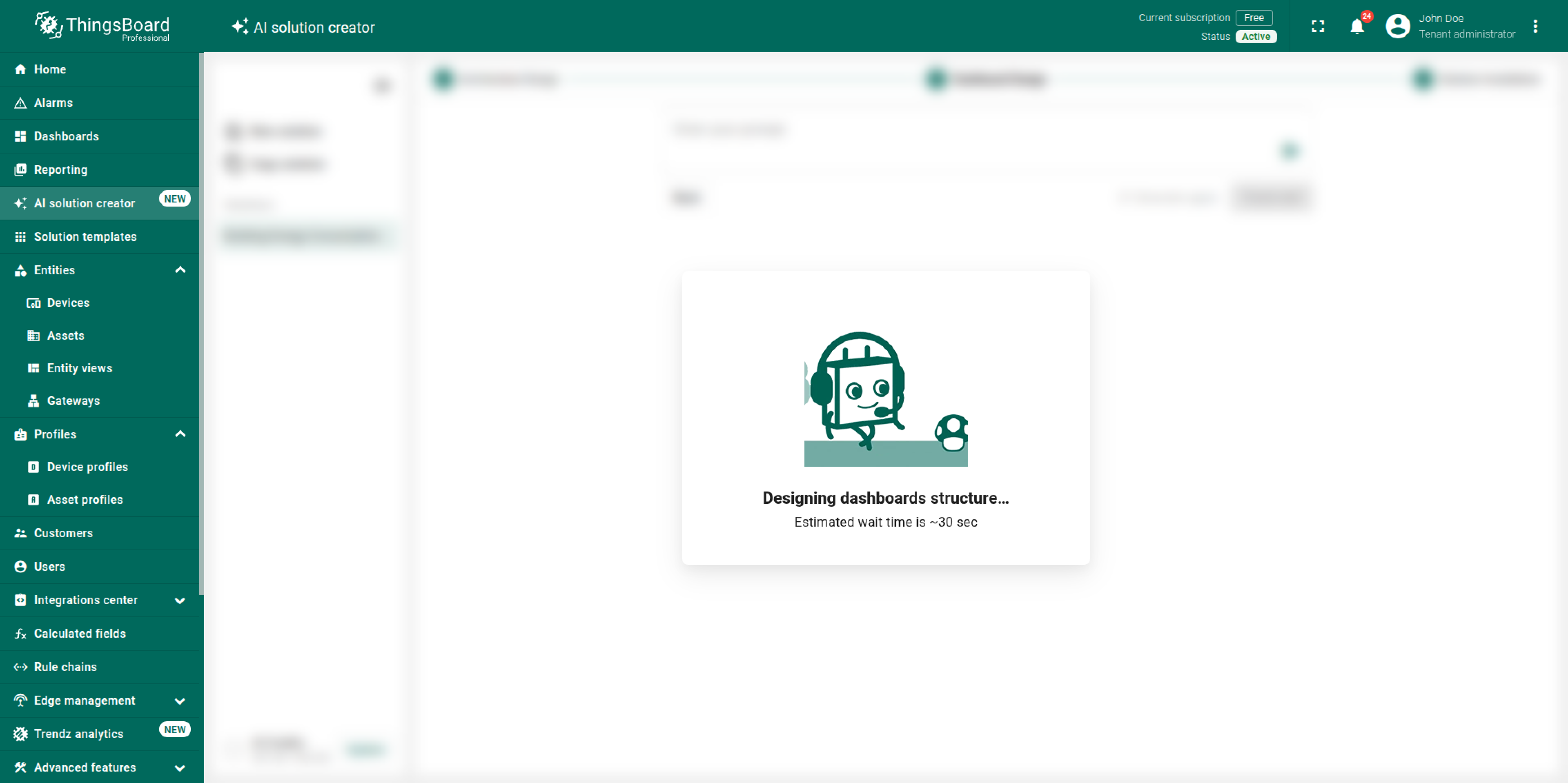The width and height of the screenshot is (1568, 783).
Task: Collapse the Profiles section chevron
Action: coord(180,434)
